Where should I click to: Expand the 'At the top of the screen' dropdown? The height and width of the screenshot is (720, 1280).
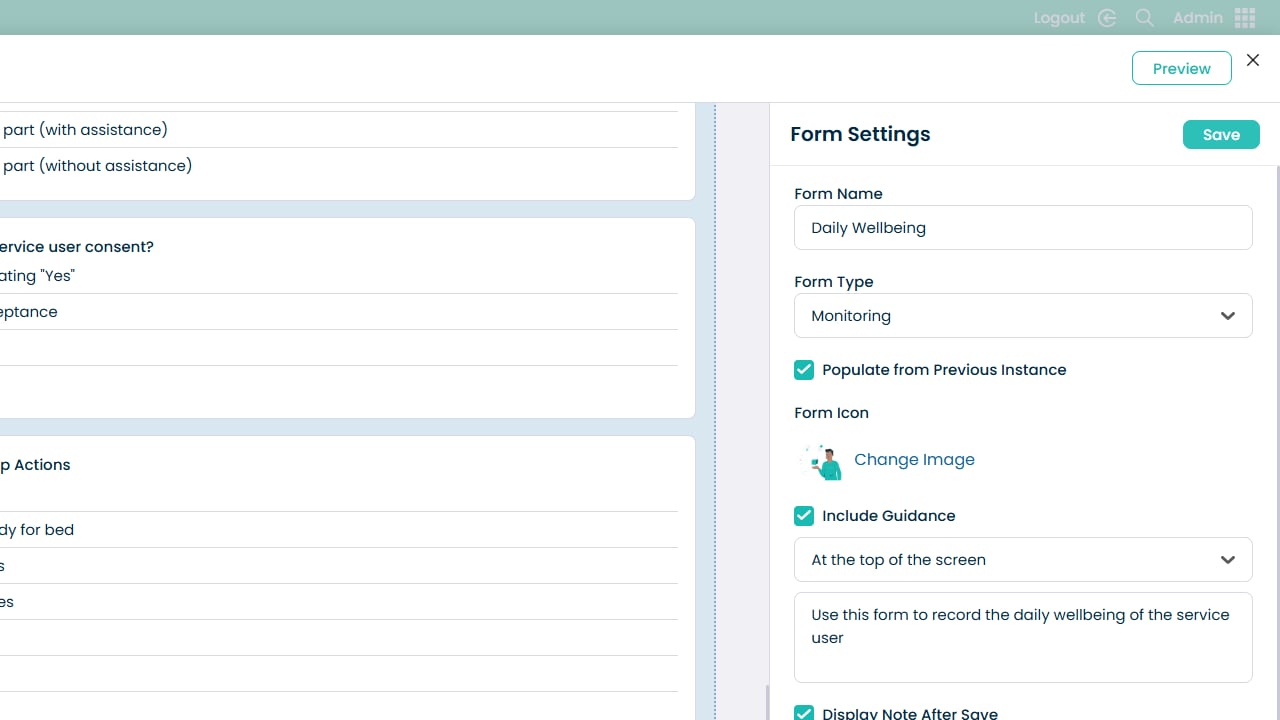1010,560
